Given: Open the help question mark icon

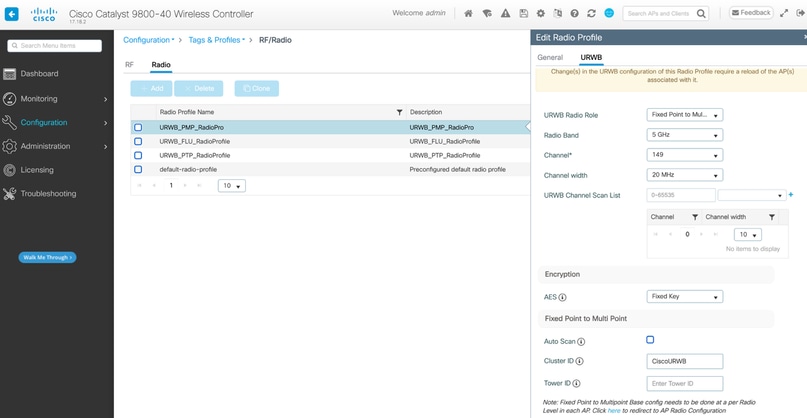Looking at the screenshot, I should [x=574, y=14].
